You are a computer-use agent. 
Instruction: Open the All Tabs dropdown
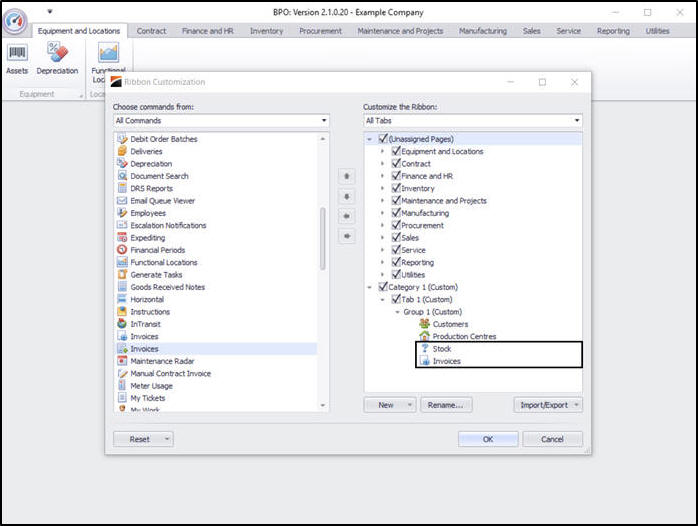(x=577, y=121)
